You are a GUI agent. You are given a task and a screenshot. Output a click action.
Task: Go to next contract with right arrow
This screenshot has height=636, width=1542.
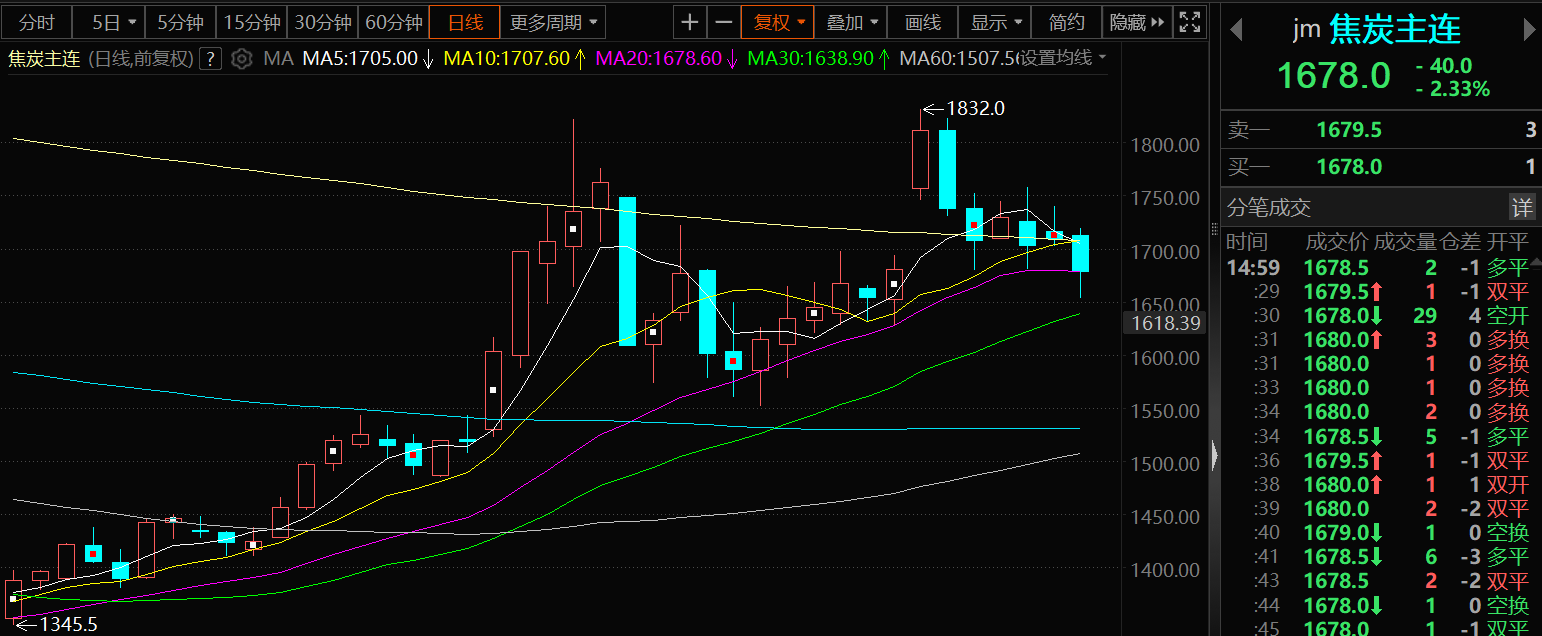[1528, 31]
